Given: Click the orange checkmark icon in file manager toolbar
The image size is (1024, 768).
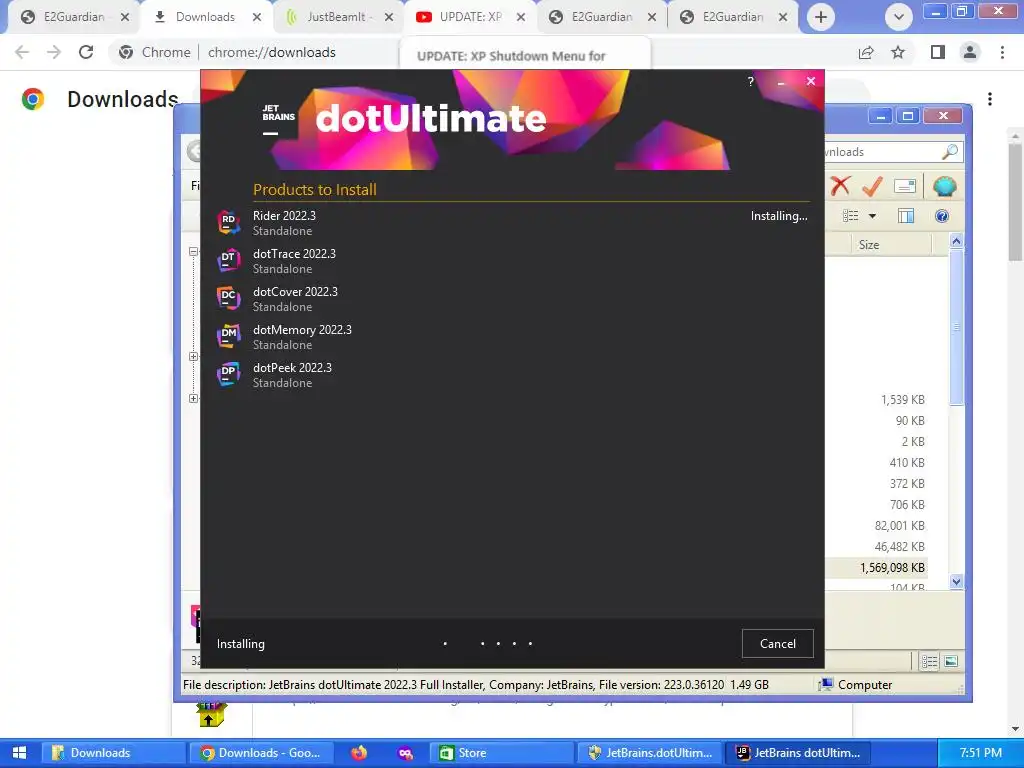Looking at the screenshot, I should click(x=872, y=186).
